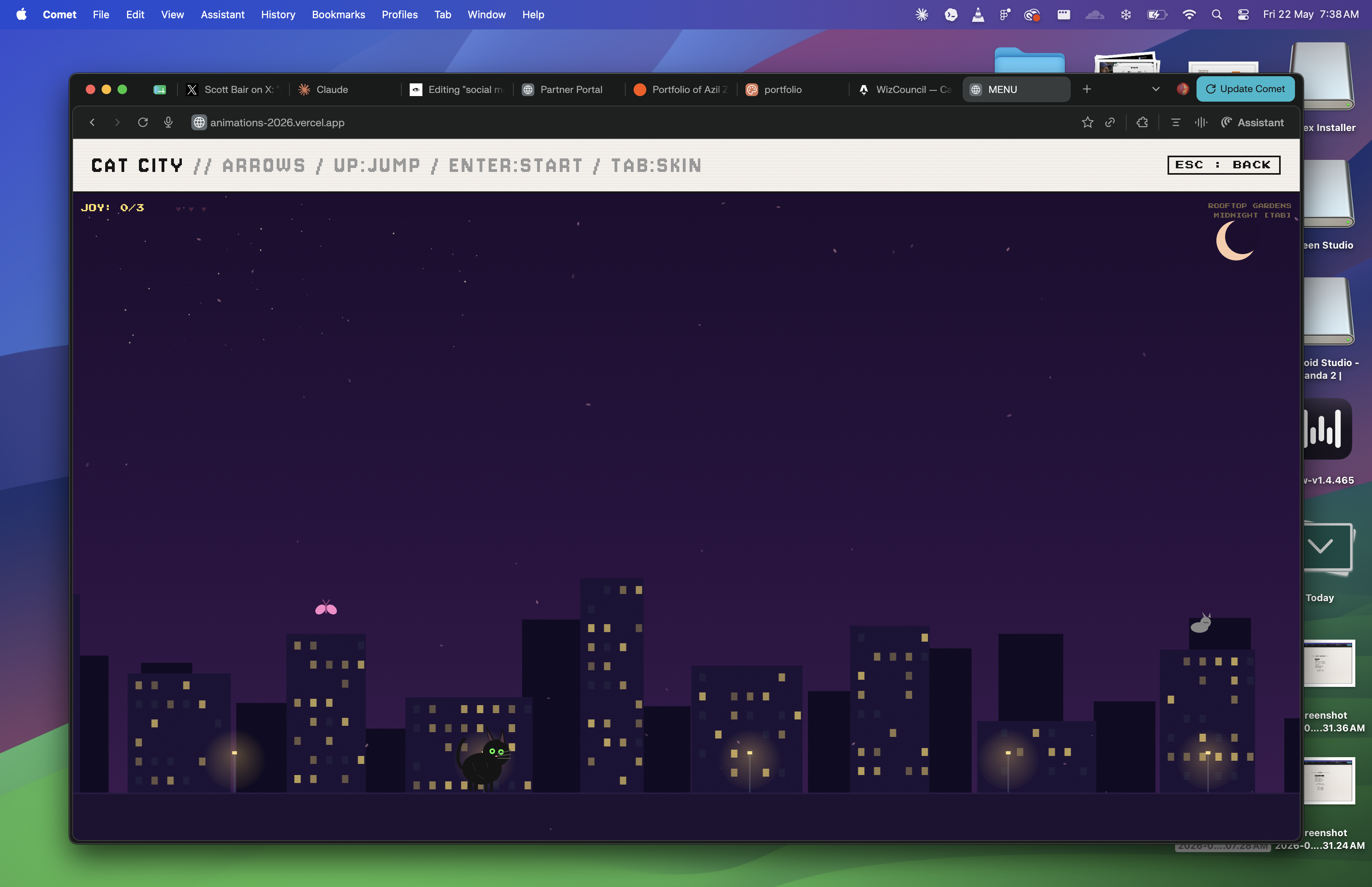Bookmark page with star icon
This screenshot has width=1372, height=887.
click(x=1087, y=122)
